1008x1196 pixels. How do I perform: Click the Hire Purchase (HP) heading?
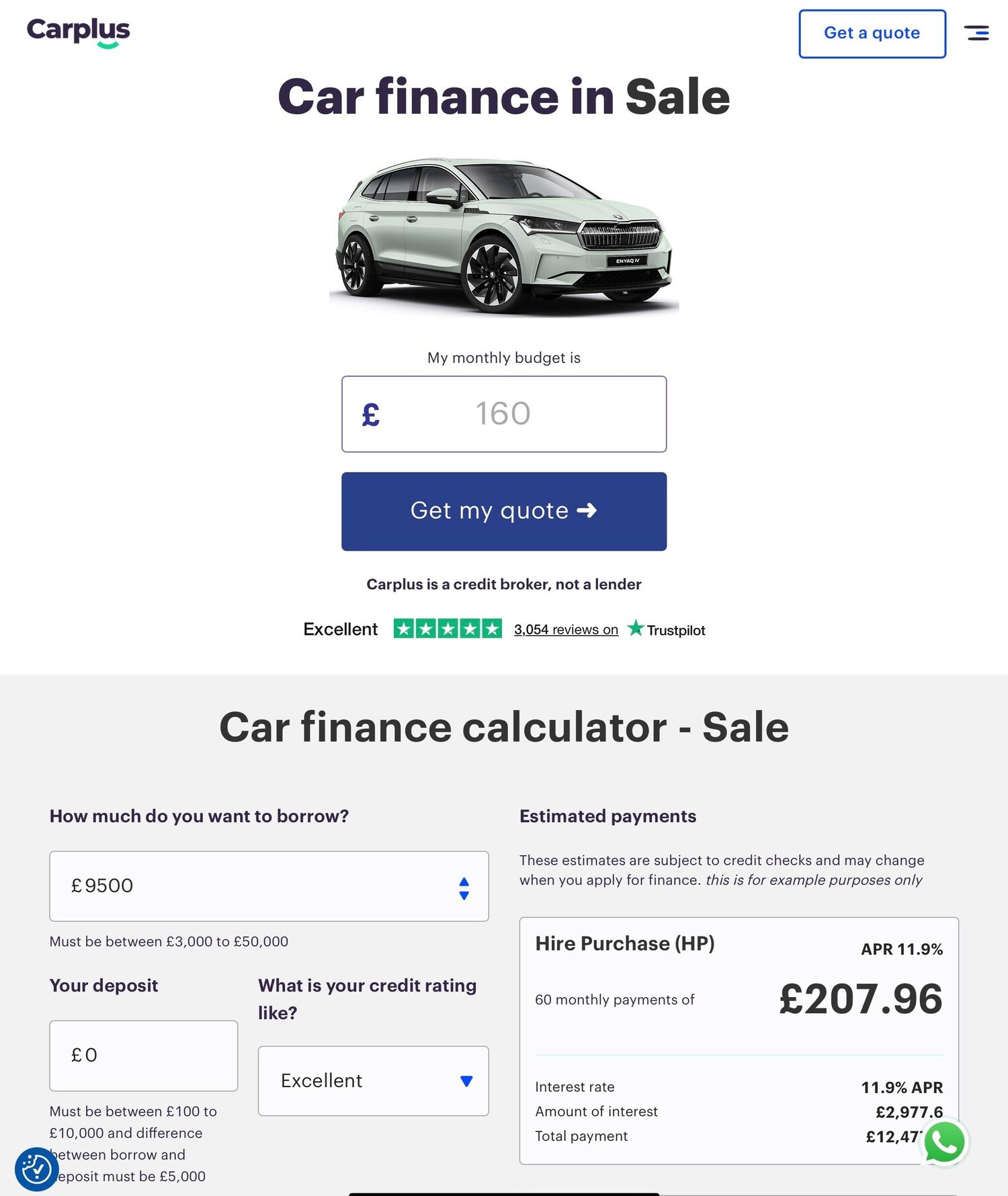click(x=625, y=944)
